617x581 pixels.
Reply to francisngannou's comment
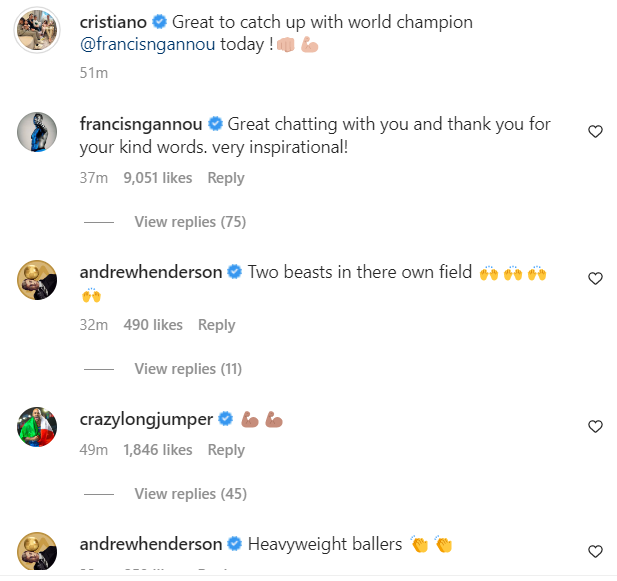click(x=226, y=178)
